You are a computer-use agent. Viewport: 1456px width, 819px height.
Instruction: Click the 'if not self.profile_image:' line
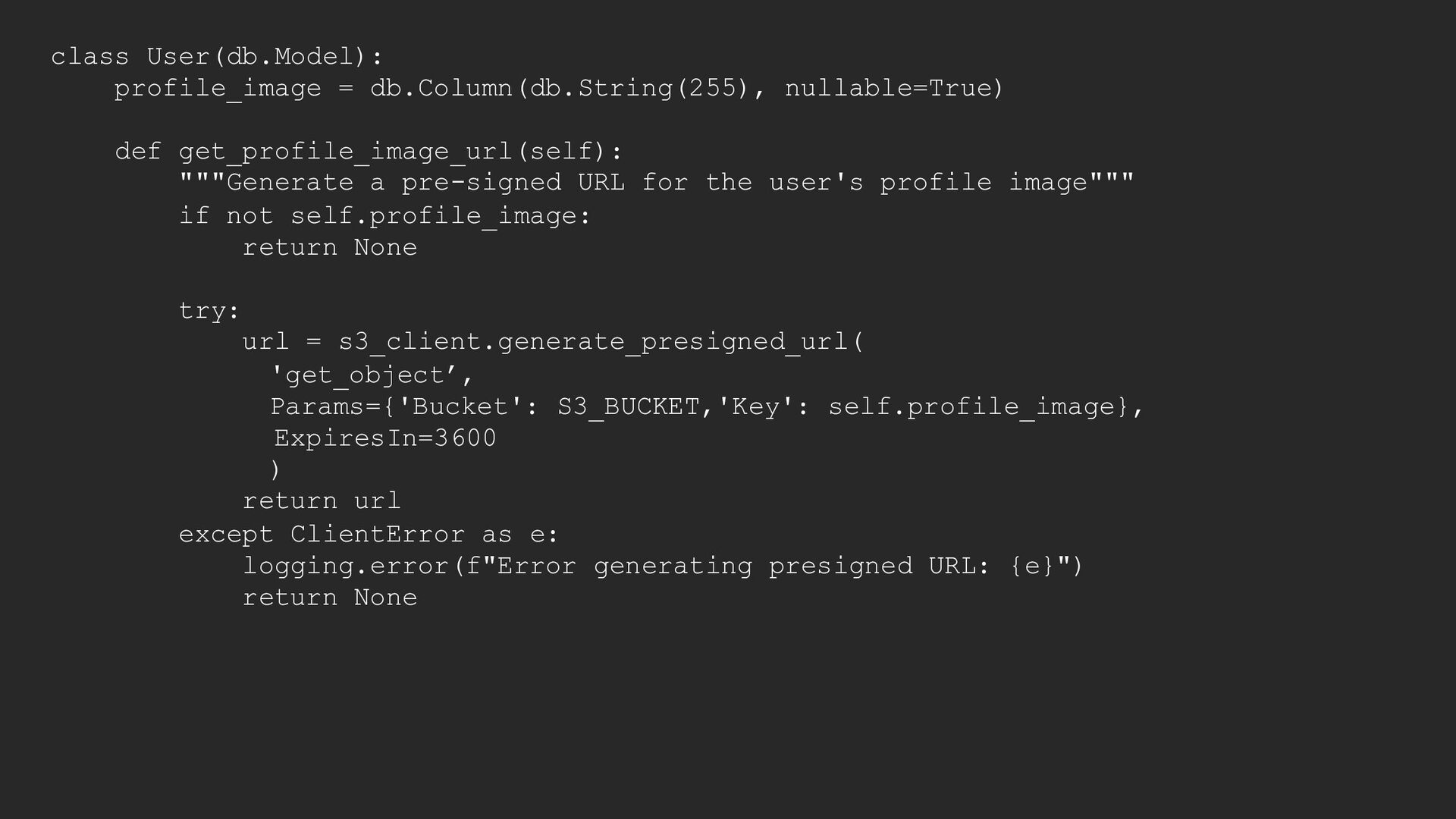coord(384,216)
